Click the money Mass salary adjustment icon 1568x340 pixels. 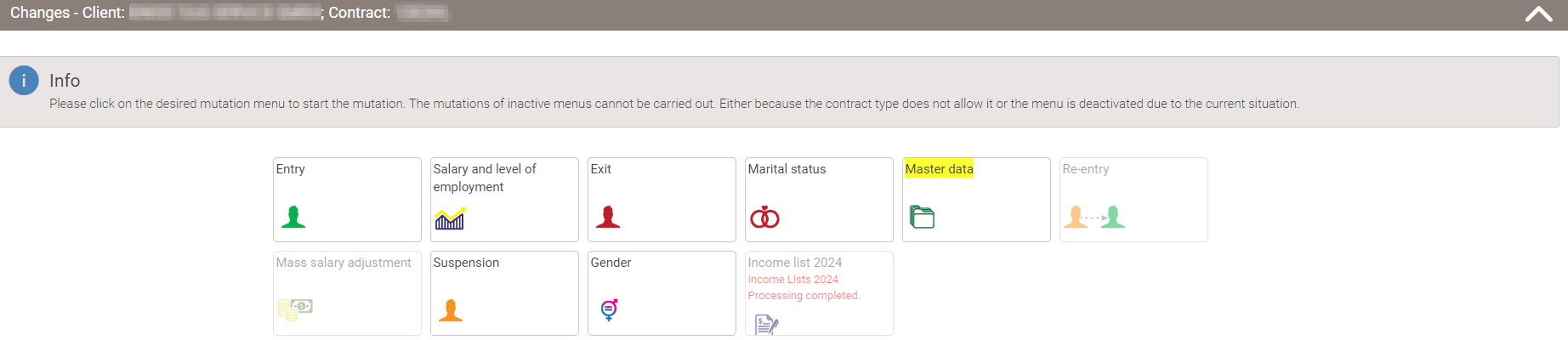tap(295, 309)
